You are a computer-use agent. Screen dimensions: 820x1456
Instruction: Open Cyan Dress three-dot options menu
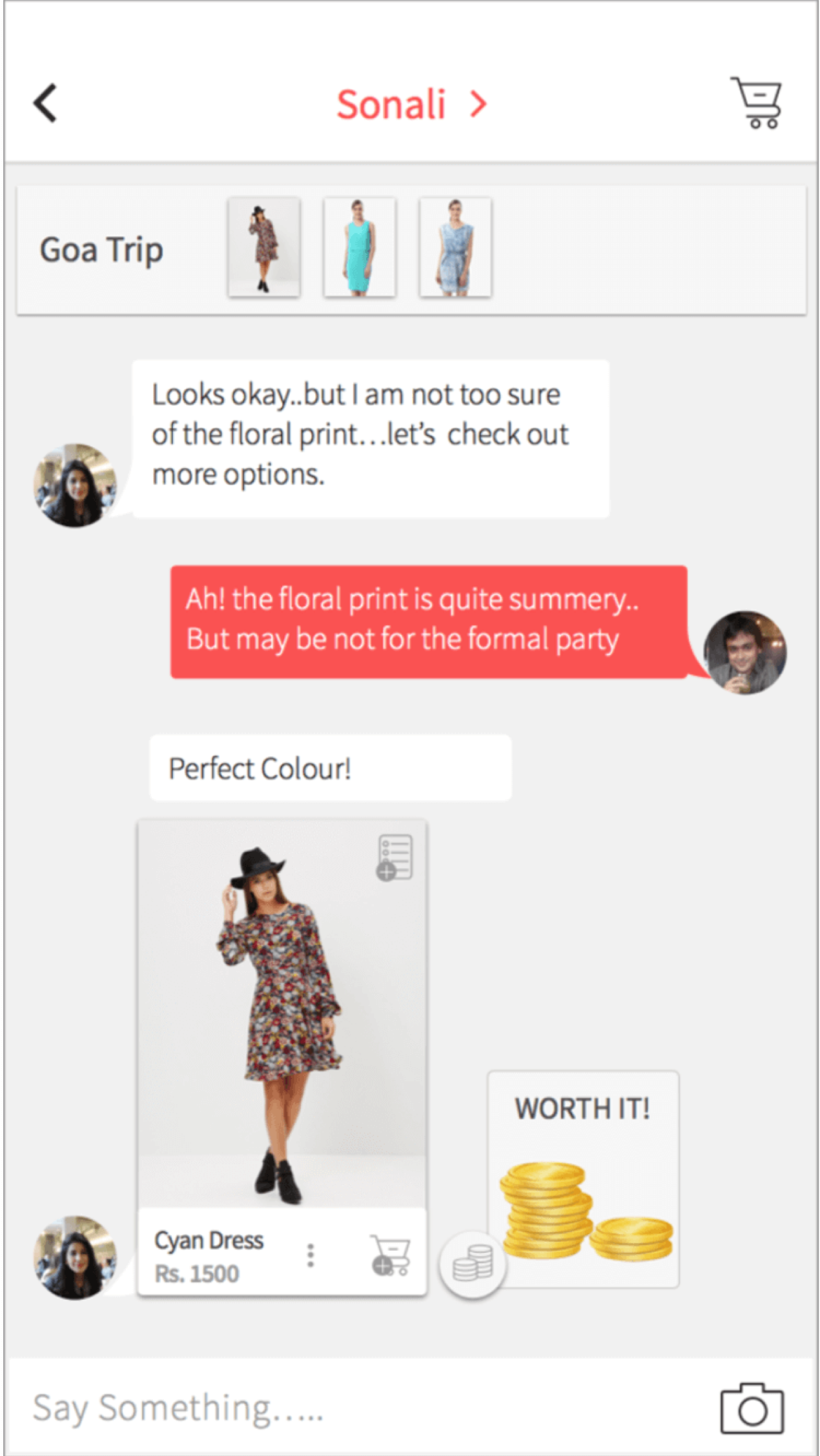(311, 1255)
